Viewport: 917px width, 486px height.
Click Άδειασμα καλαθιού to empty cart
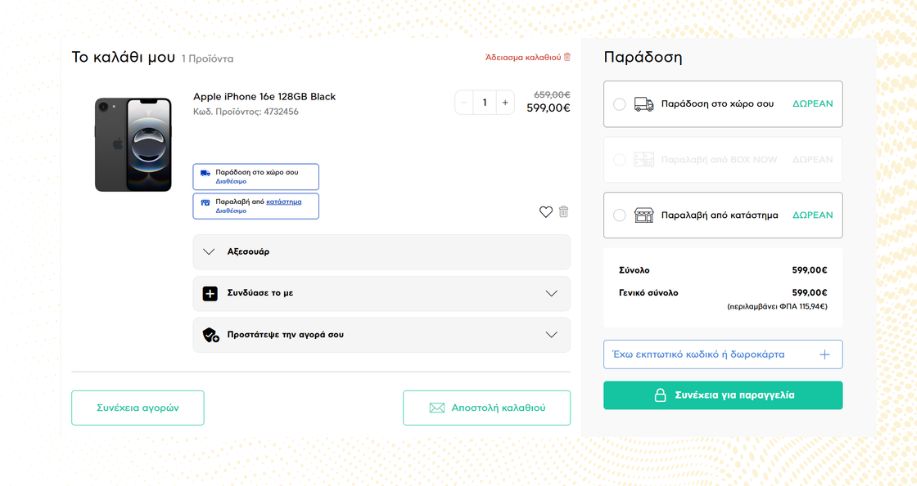click(528, 57)
